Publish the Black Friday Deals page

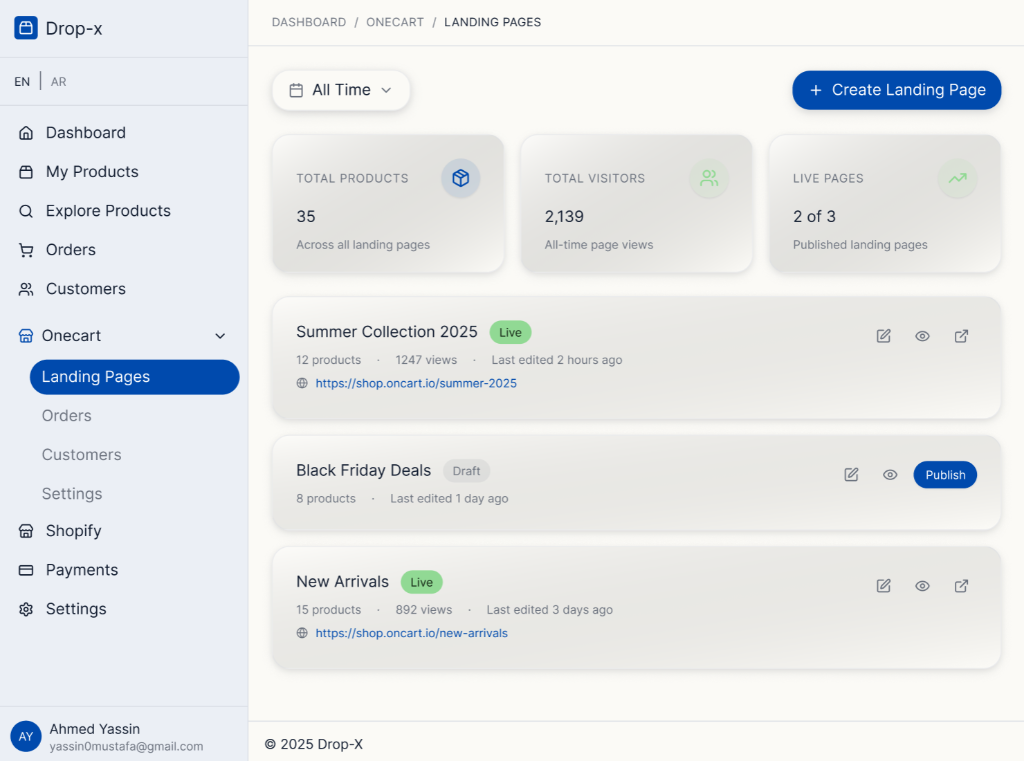[944, 475]
